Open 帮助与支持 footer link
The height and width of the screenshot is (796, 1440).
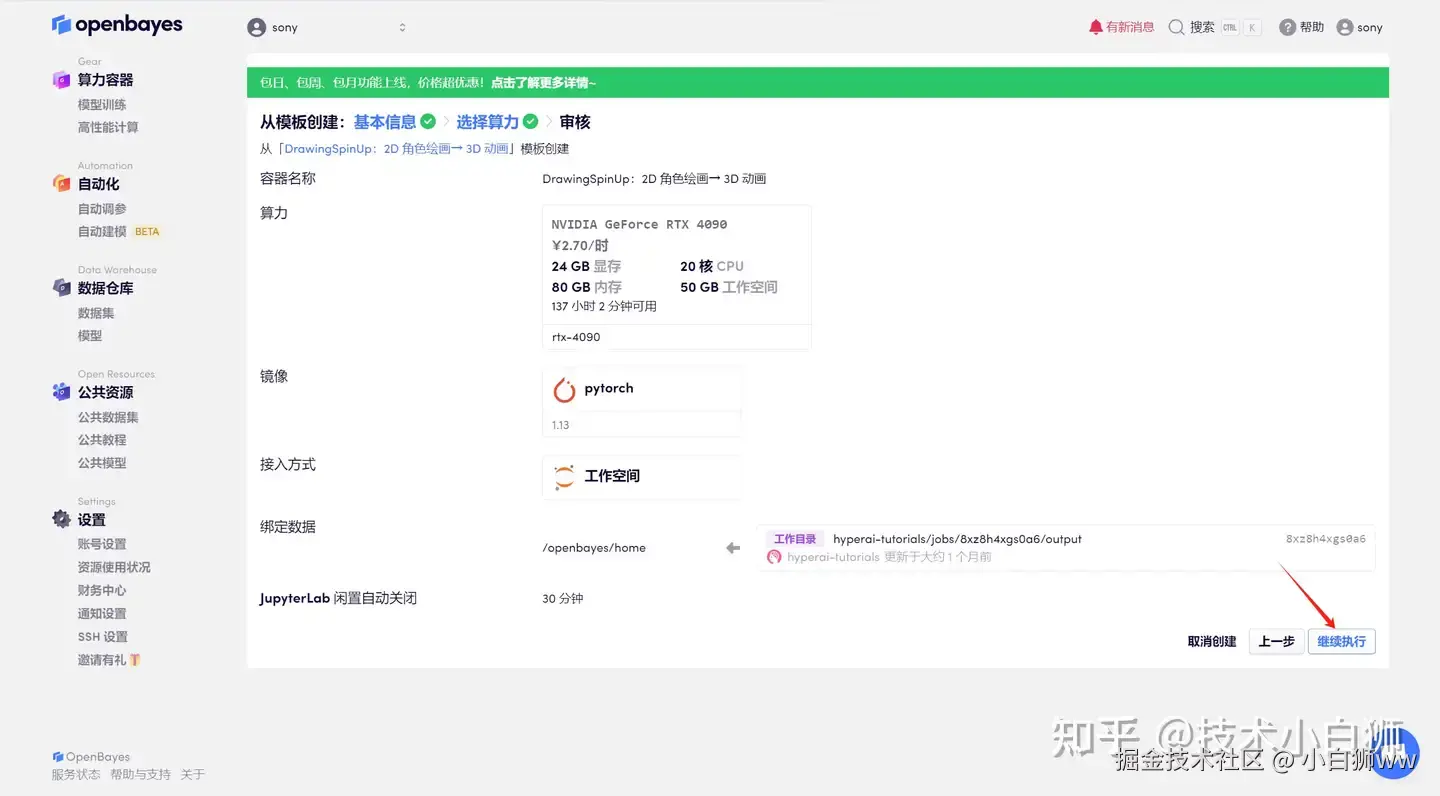140,774
